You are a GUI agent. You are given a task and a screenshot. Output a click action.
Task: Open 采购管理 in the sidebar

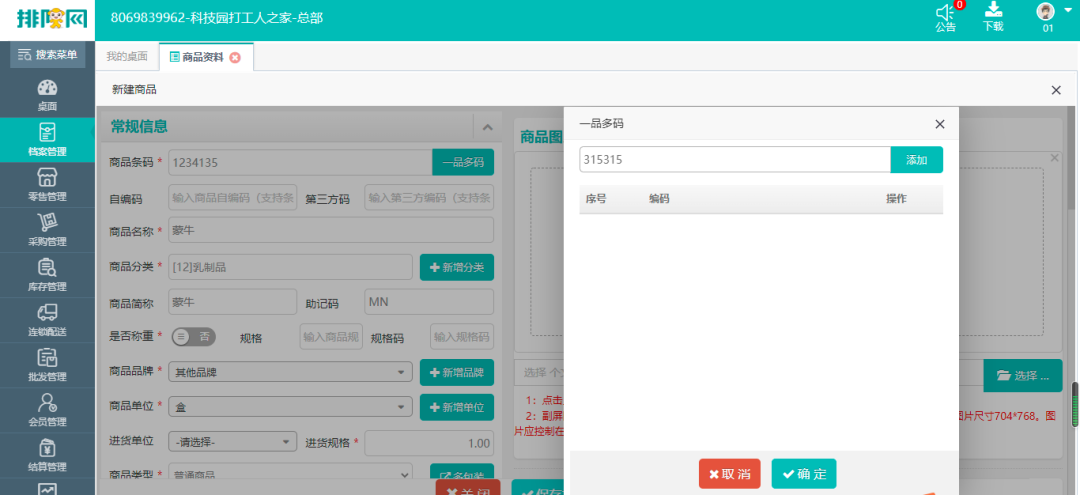pos(47,230)
